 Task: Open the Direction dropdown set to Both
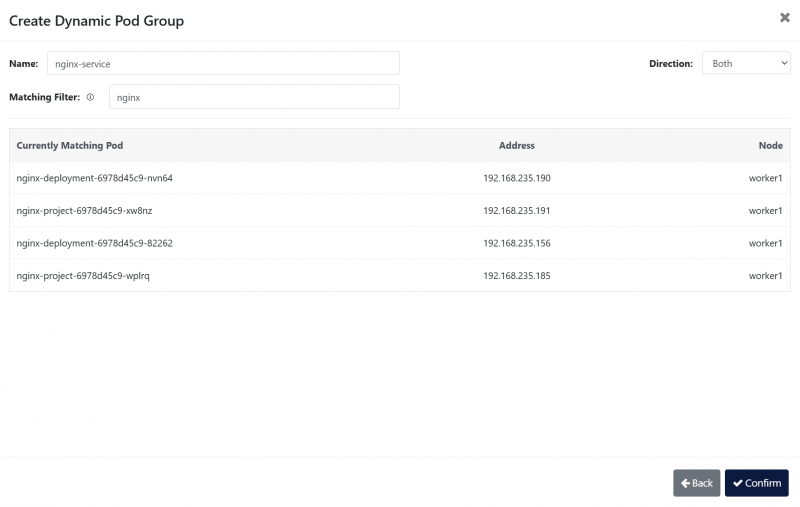[x=746, y=63]
